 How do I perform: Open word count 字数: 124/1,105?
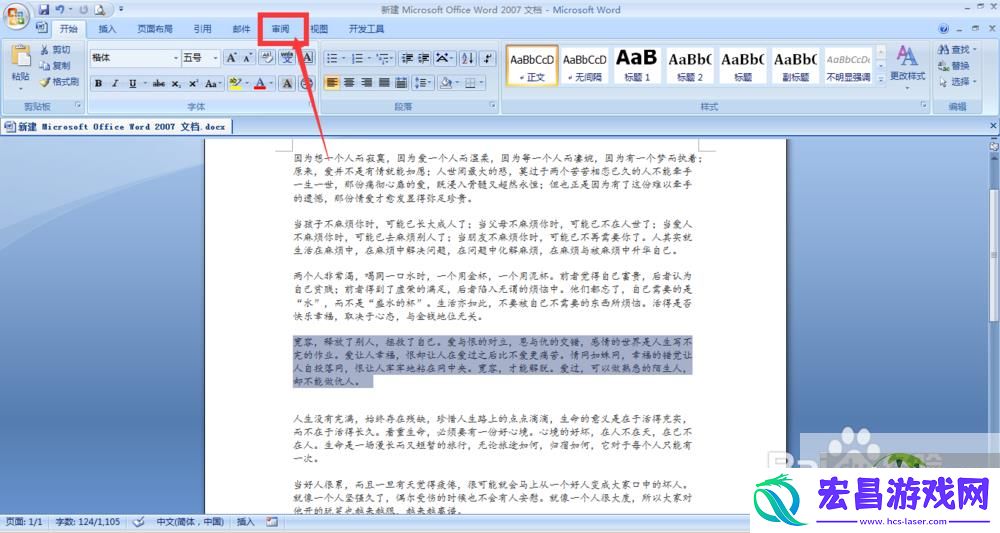tap(87, 522)
